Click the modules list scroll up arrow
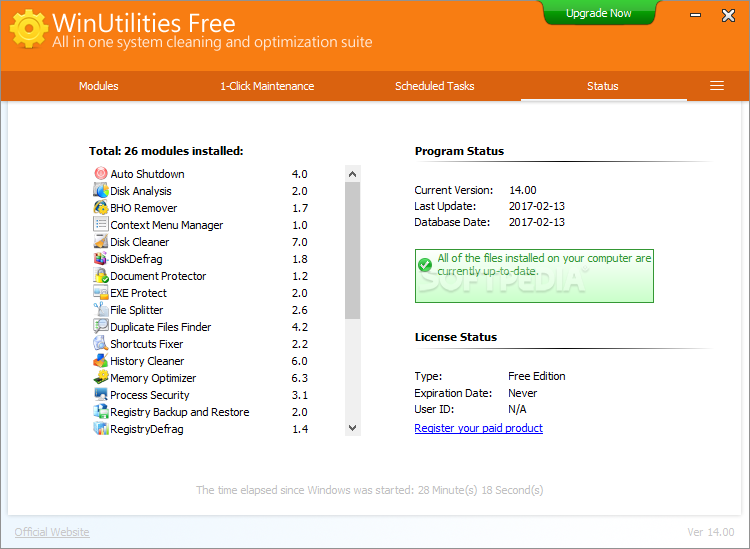The width and height of the screenshot is (750, 549). pos(353,174)
